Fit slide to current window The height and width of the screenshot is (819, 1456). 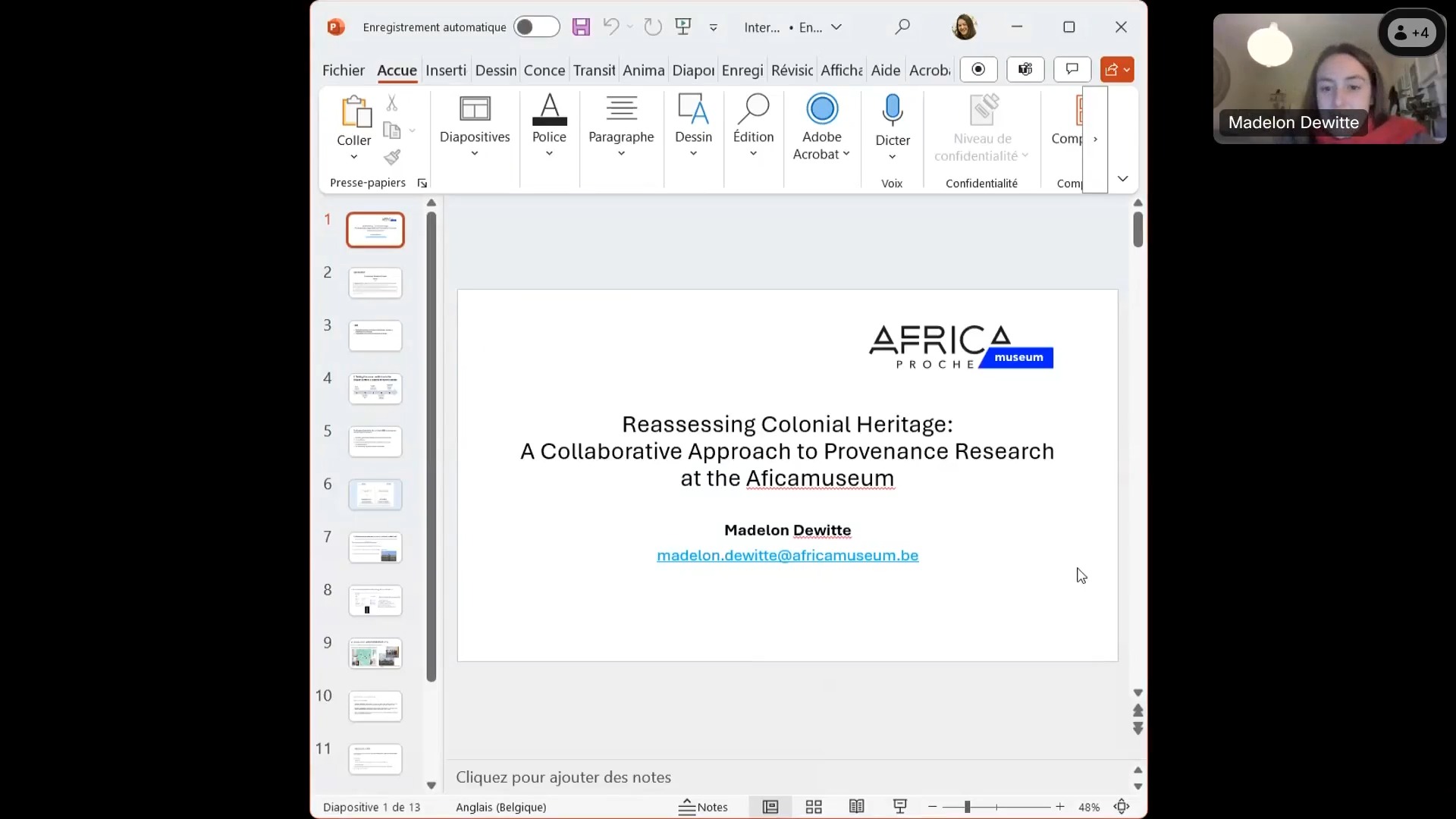pos(1122,807)
